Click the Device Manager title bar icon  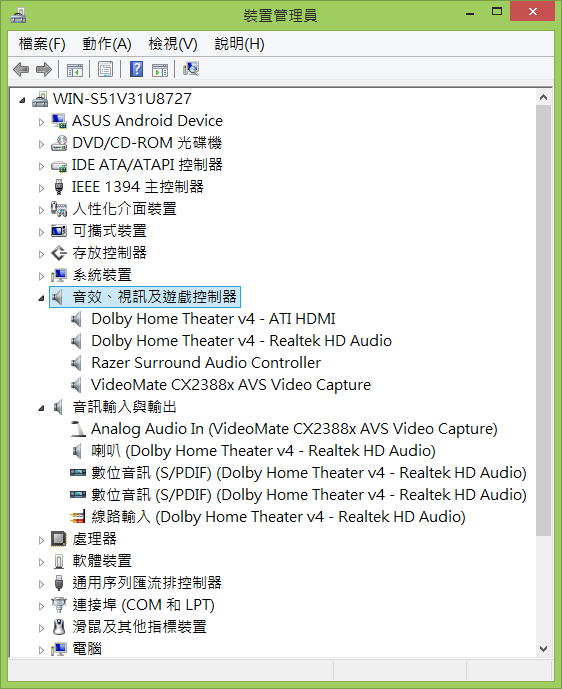point(18,15)
